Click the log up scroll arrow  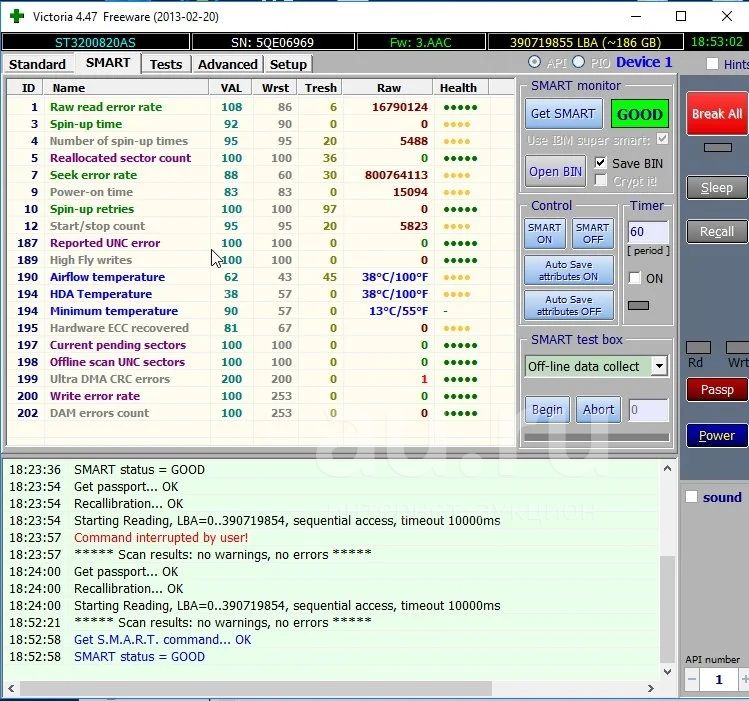(667, 468)
